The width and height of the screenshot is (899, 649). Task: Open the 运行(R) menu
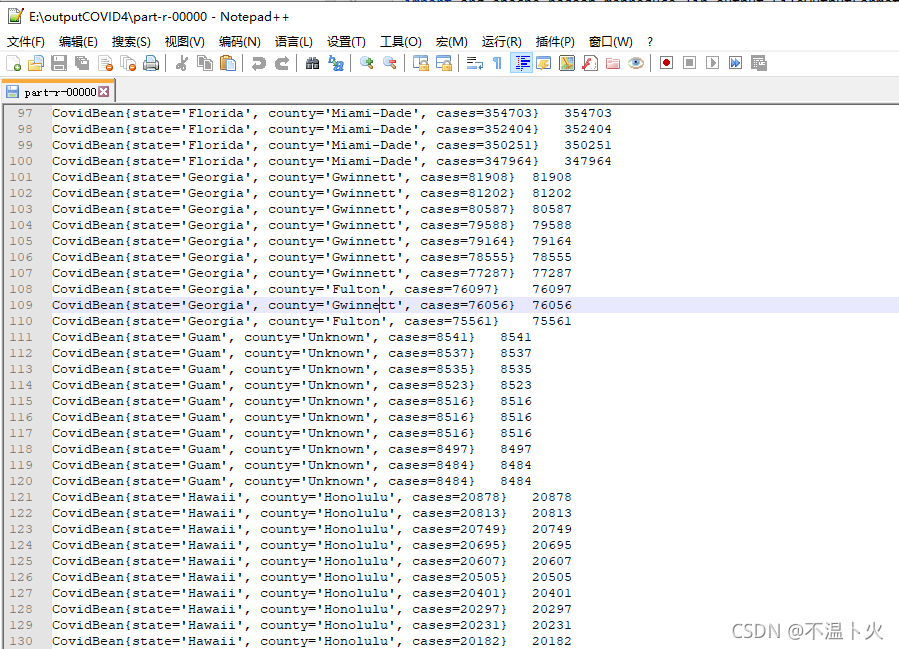502,42
